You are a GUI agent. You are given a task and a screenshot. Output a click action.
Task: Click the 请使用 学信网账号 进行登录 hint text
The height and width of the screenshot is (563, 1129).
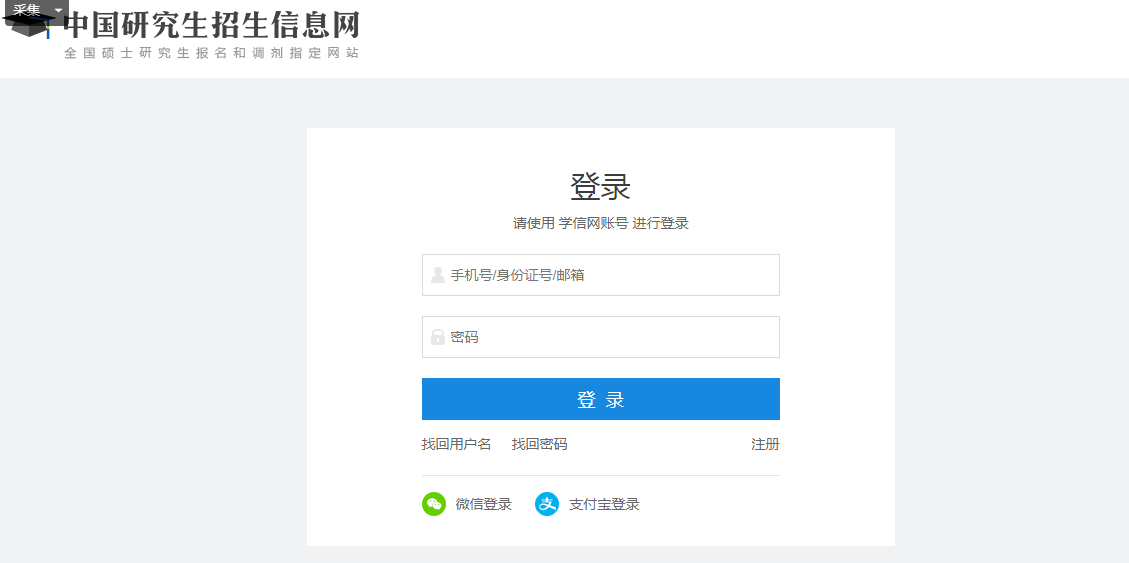pos(601,223)
